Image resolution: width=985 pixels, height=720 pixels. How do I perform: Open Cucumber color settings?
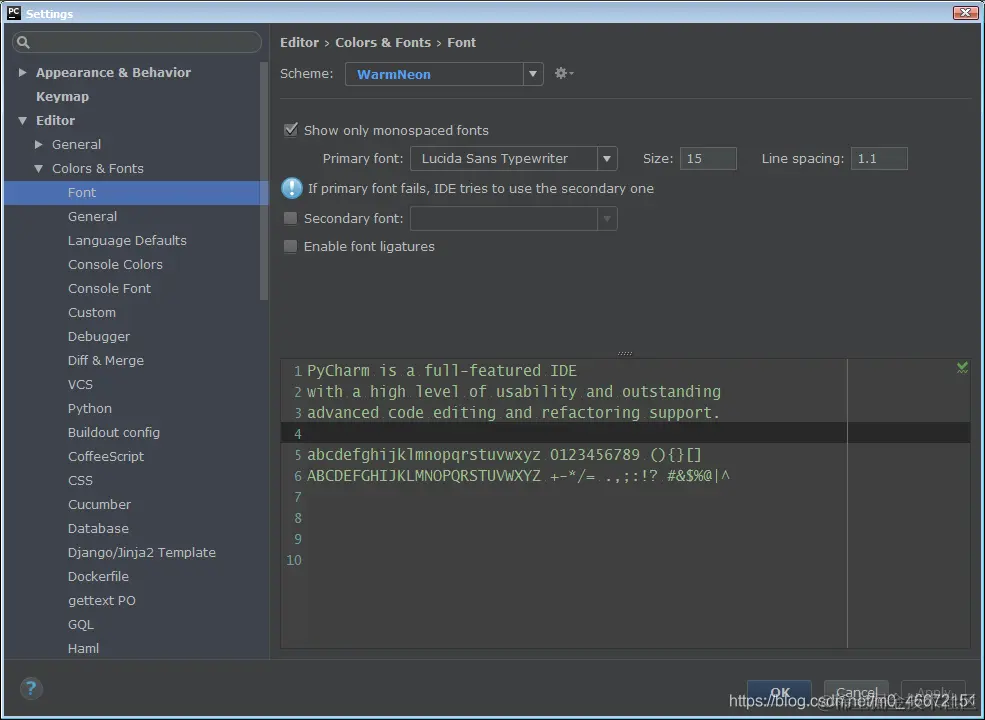point(99,504)
